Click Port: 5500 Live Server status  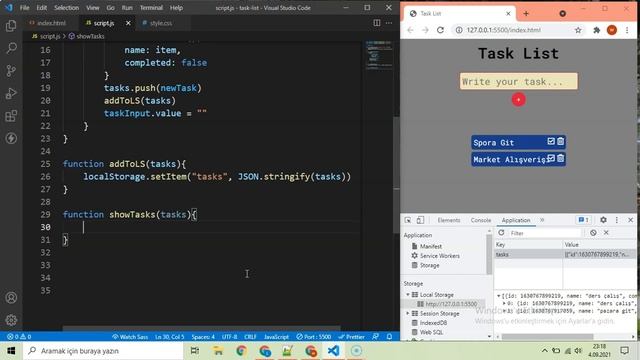(x=313, y=337)
